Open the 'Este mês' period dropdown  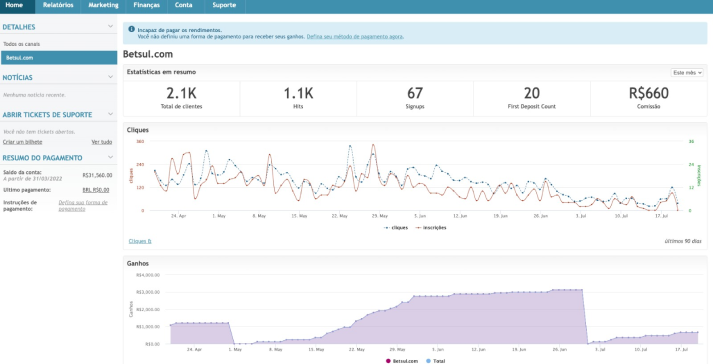tap(687, 73)
